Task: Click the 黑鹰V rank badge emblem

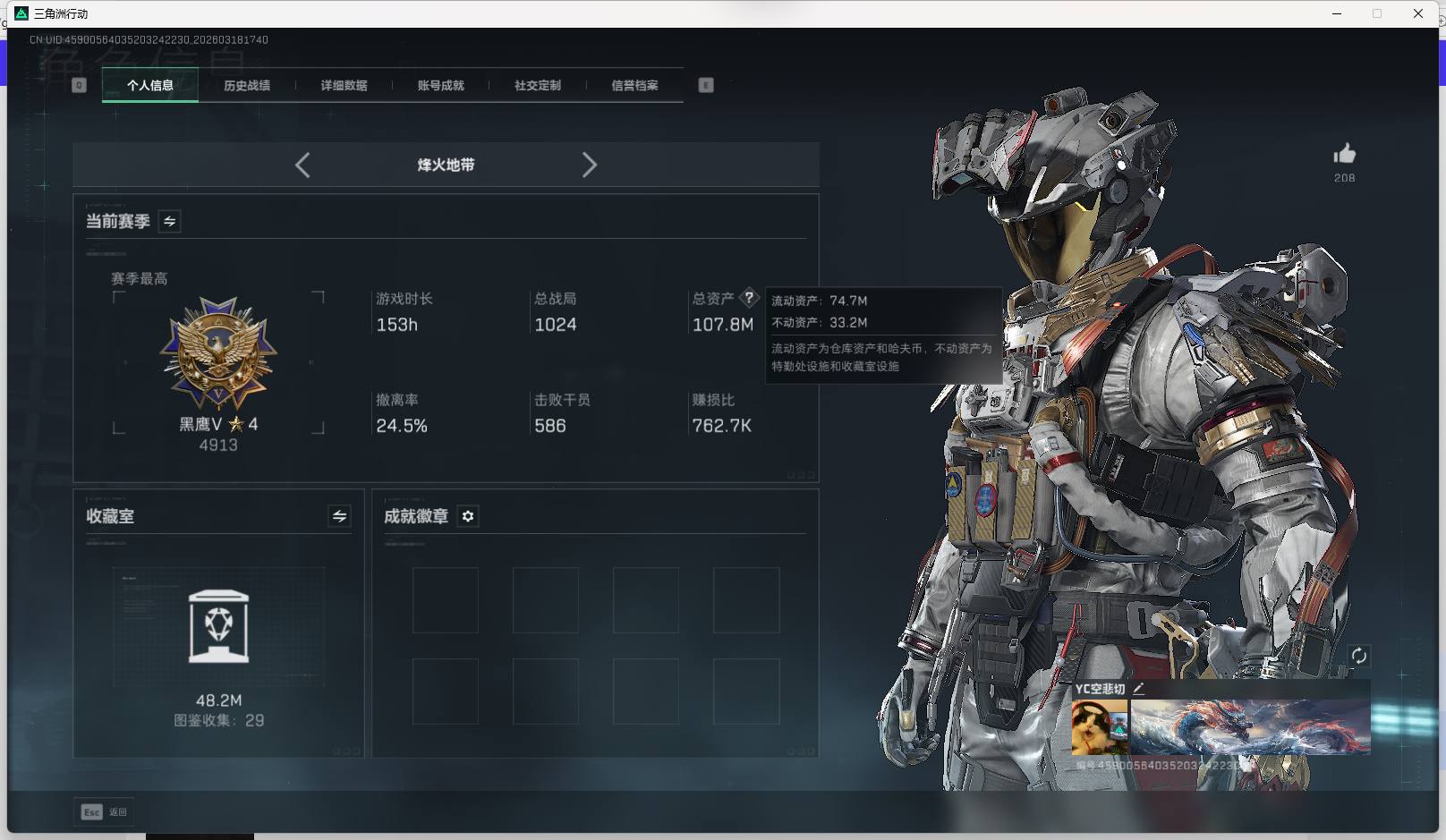Action: coord(218,353)
